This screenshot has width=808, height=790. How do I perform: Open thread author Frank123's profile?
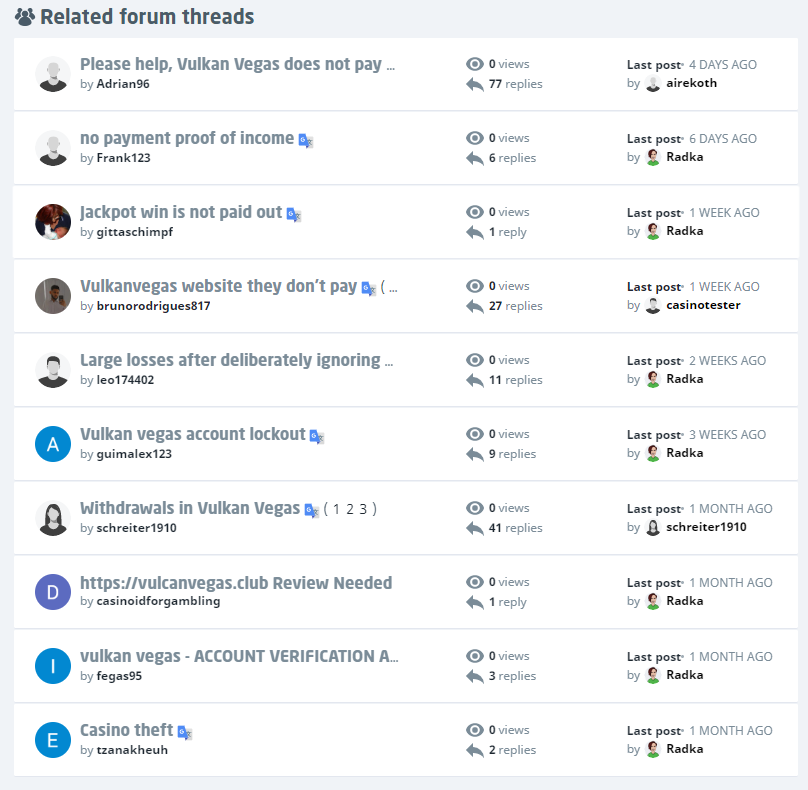(x=123, y=158)
